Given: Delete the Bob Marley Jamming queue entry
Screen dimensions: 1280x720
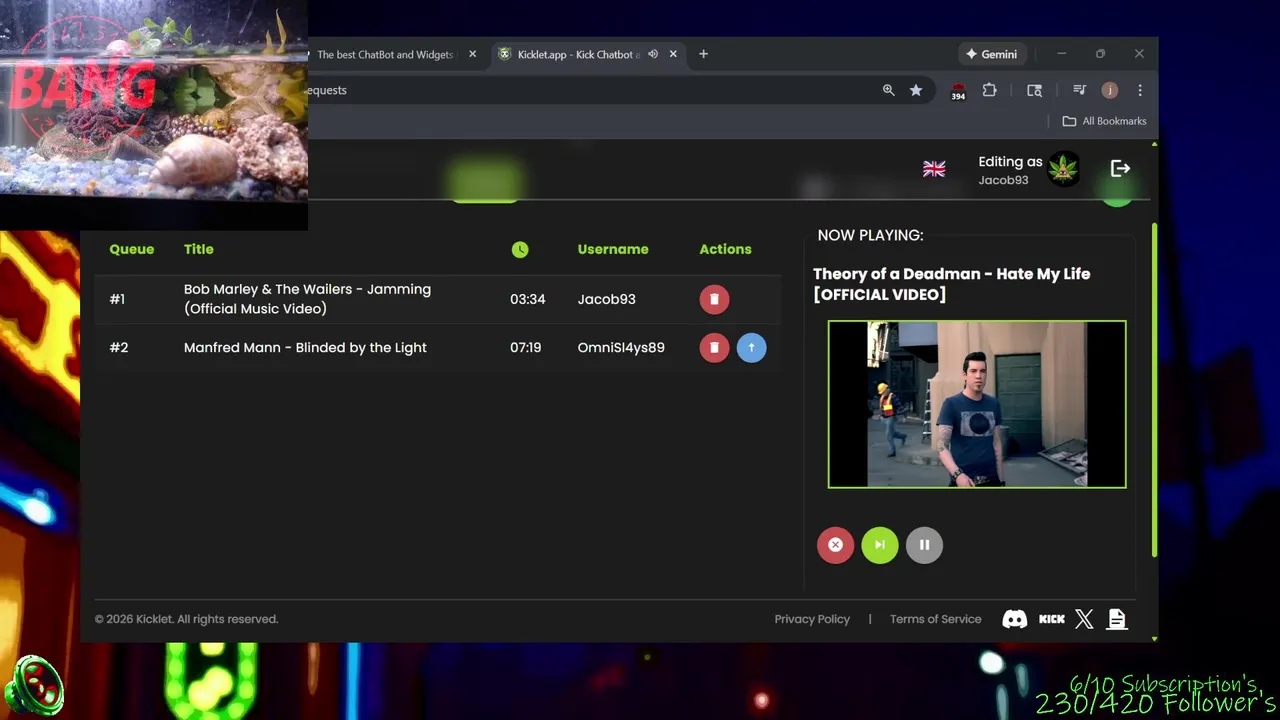Looking at the screenshot, I should (714, 299).
